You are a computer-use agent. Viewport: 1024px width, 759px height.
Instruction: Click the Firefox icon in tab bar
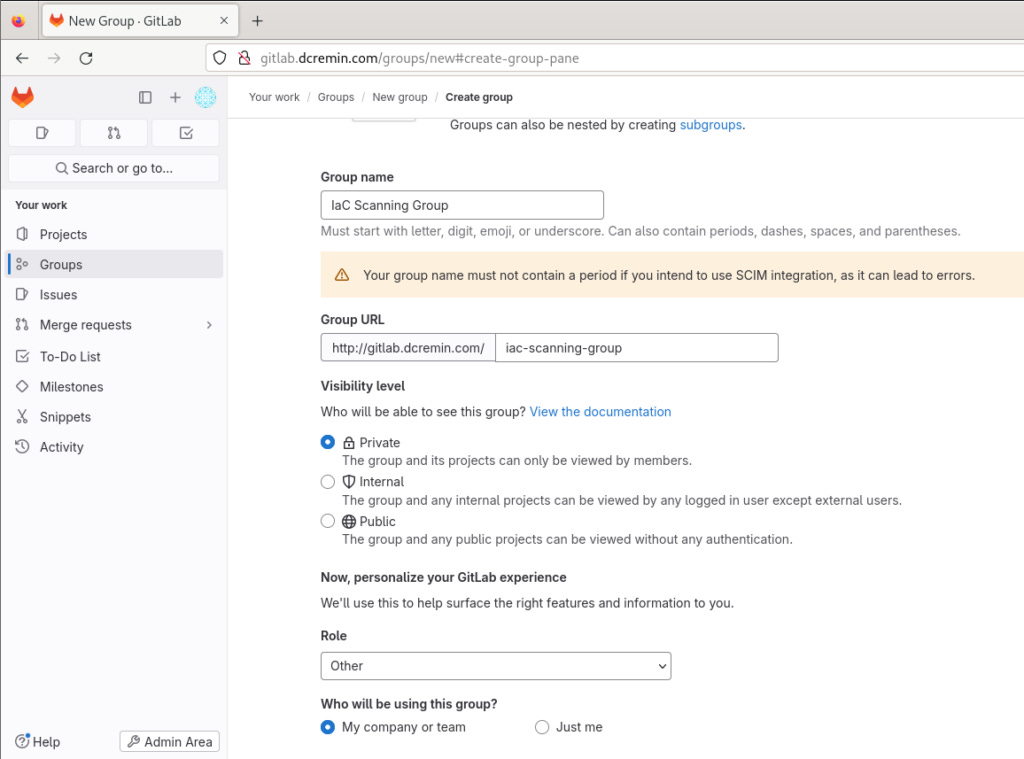18,21
